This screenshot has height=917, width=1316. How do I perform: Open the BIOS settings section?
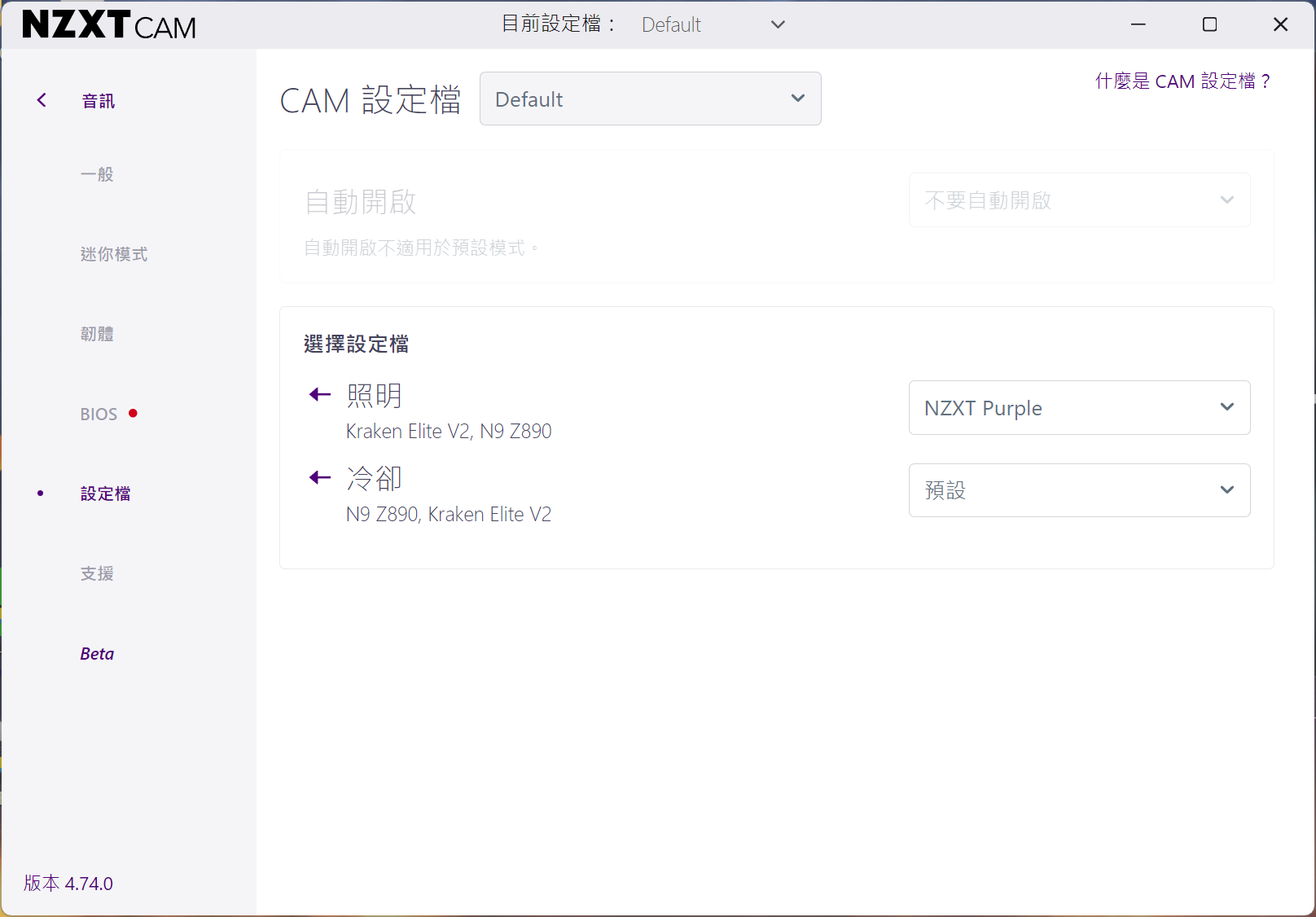(x=99, y=414)
